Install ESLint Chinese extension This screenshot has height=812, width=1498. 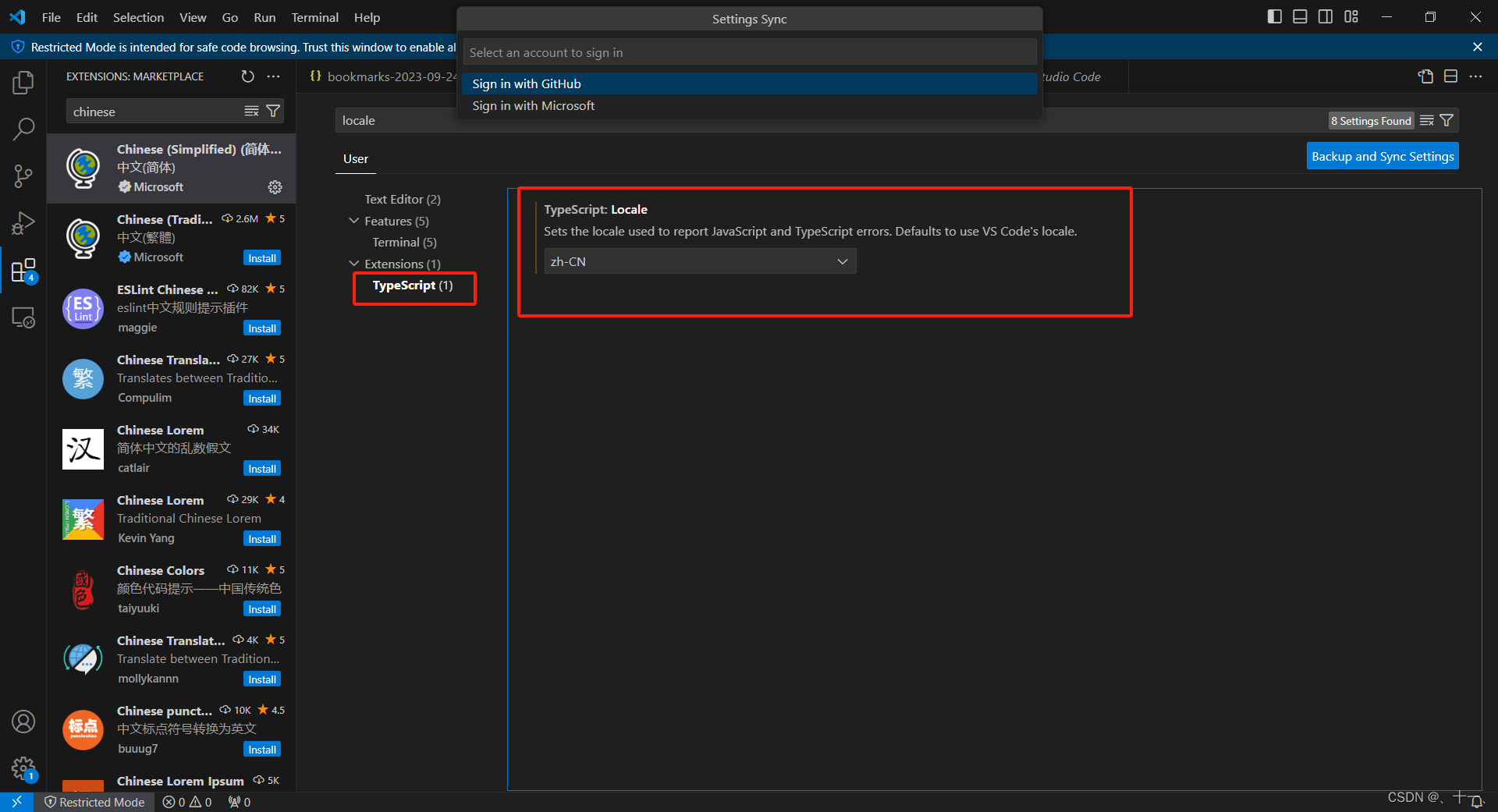click(262, 328)
